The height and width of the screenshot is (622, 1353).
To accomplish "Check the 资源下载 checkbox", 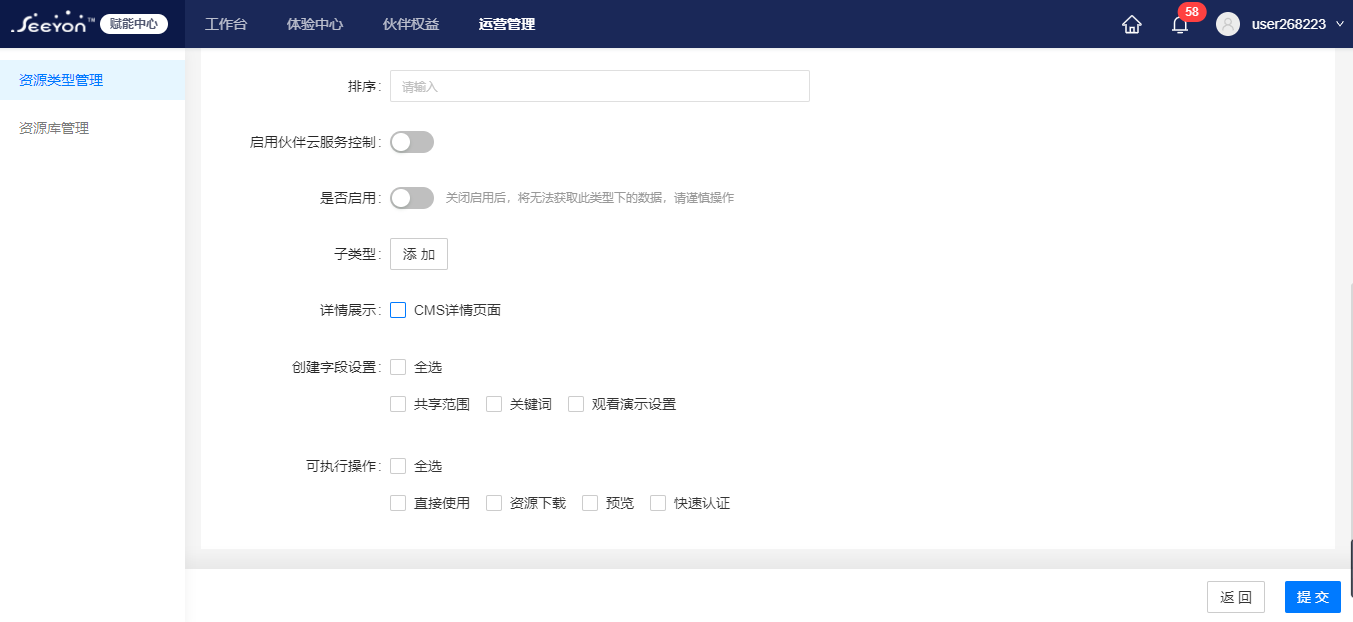I will pos(494,503).
